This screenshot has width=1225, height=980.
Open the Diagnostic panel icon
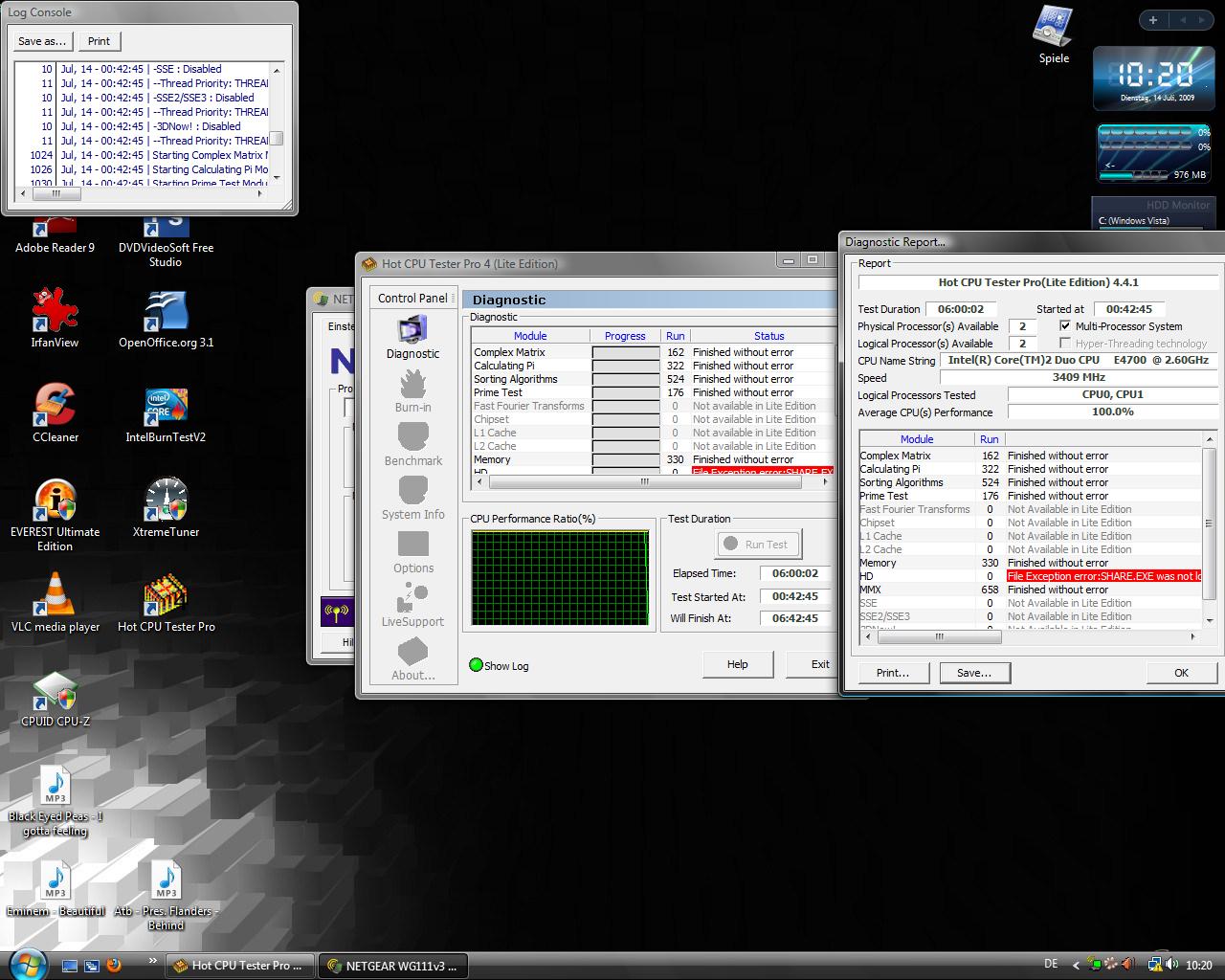pyautogui.click(x=412, y=330)
